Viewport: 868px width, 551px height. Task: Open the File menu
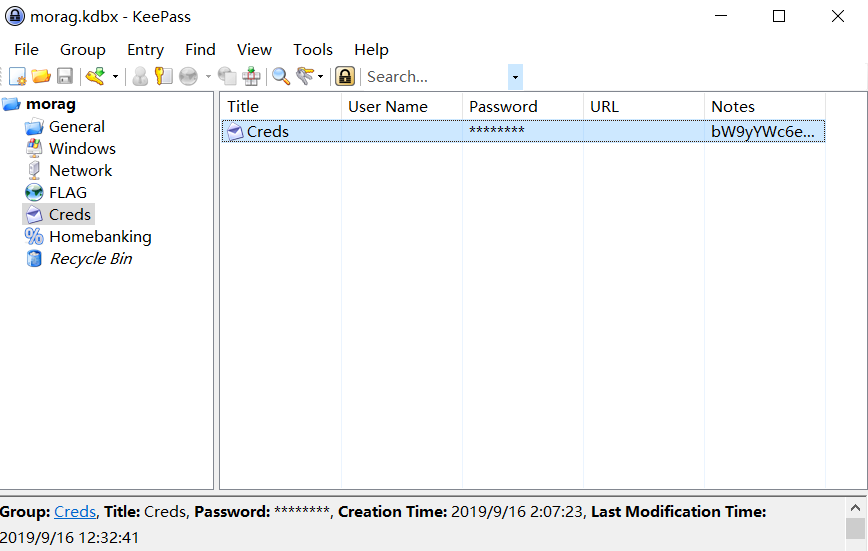point(27,50)
